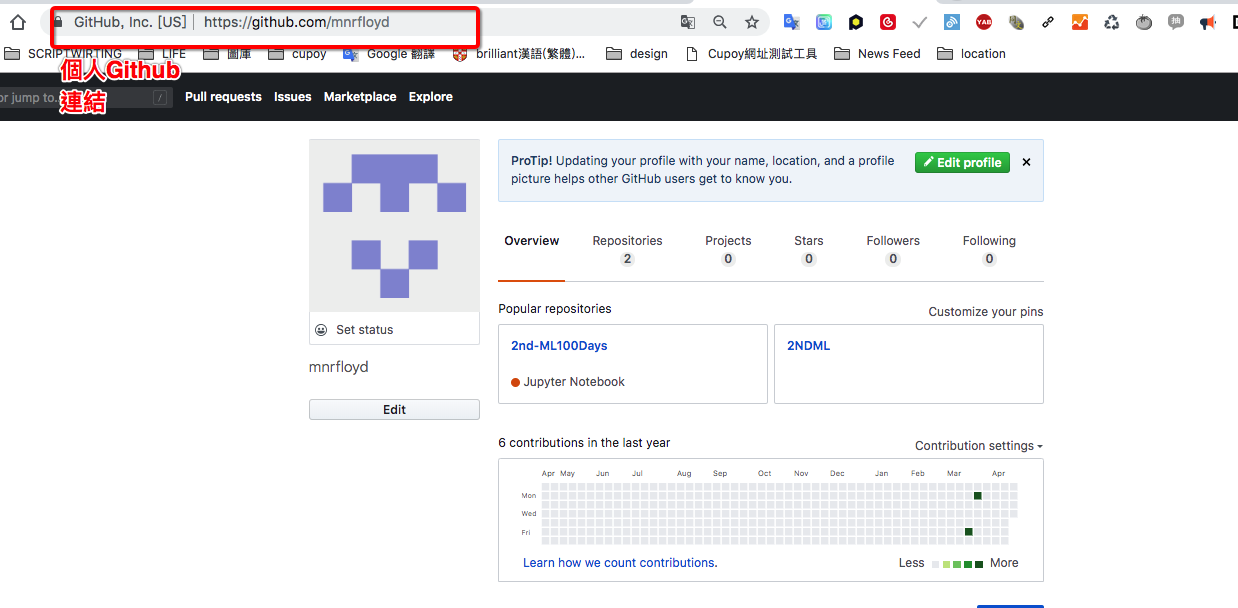Click the translate page icon in address bar
This screenshot has width=1238, height=608.
pos(688,22)
